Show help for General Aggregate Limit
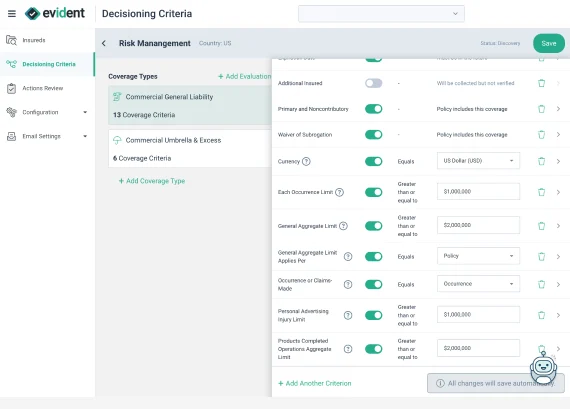 coord(343,226)
